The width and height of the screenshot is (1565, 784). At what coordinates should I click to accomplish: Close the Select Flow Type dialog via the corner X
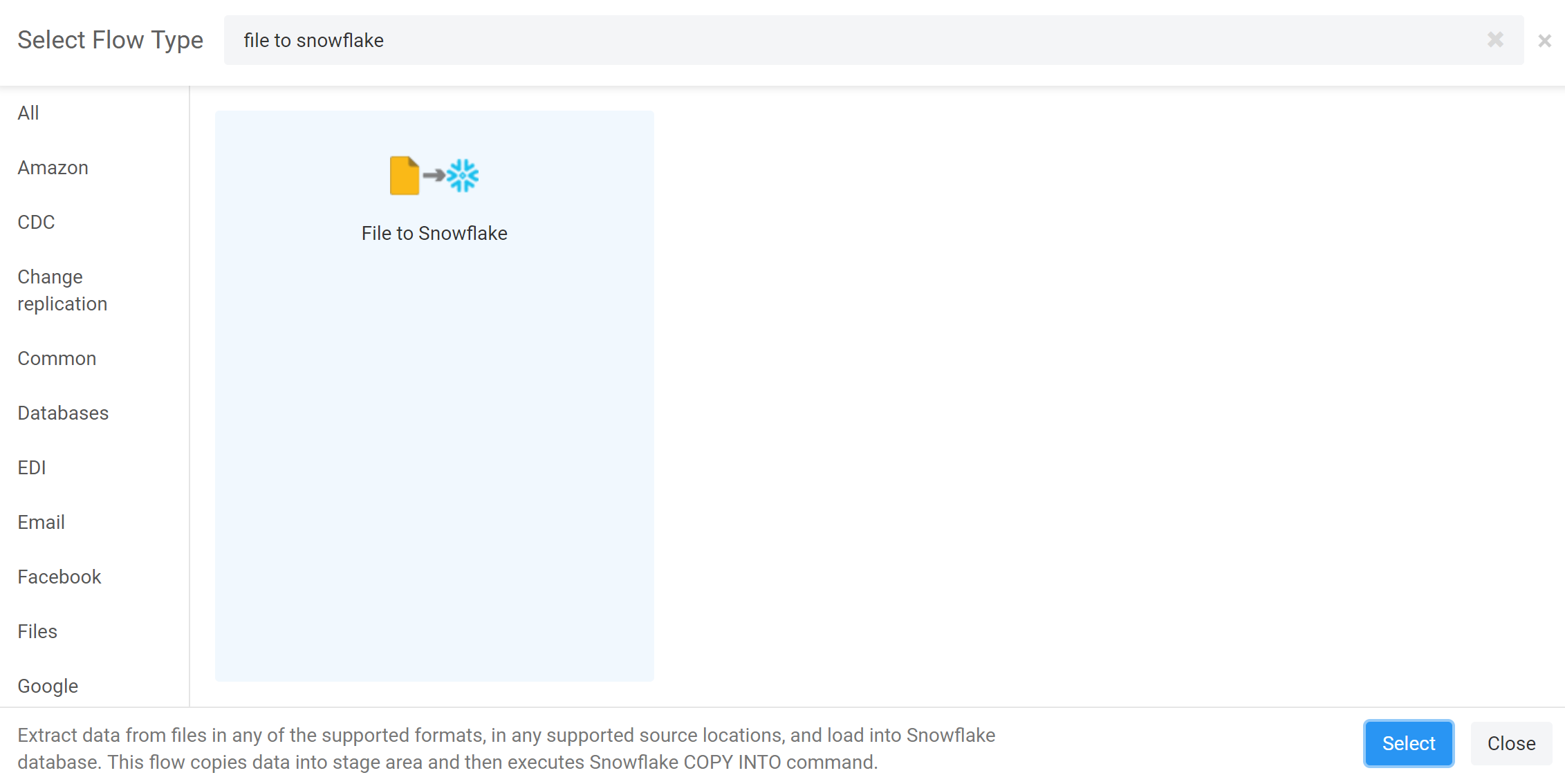[1544, 41]
